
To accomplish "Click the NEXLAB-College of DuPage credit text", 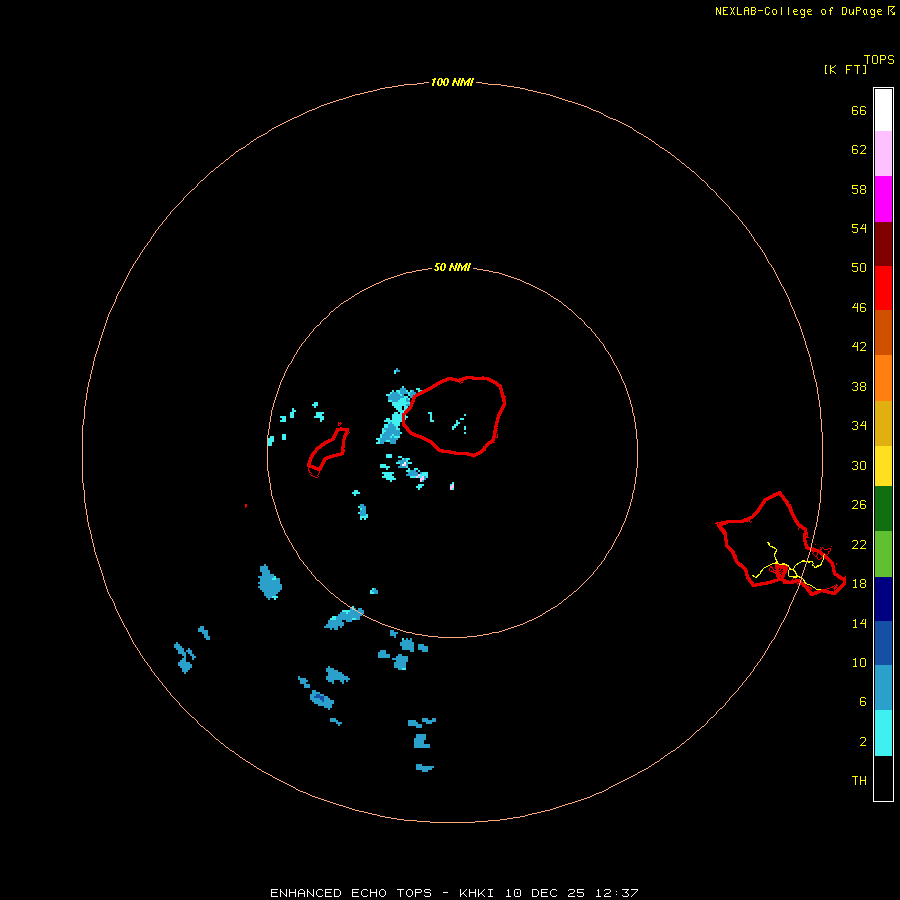I will pos(798,11).
